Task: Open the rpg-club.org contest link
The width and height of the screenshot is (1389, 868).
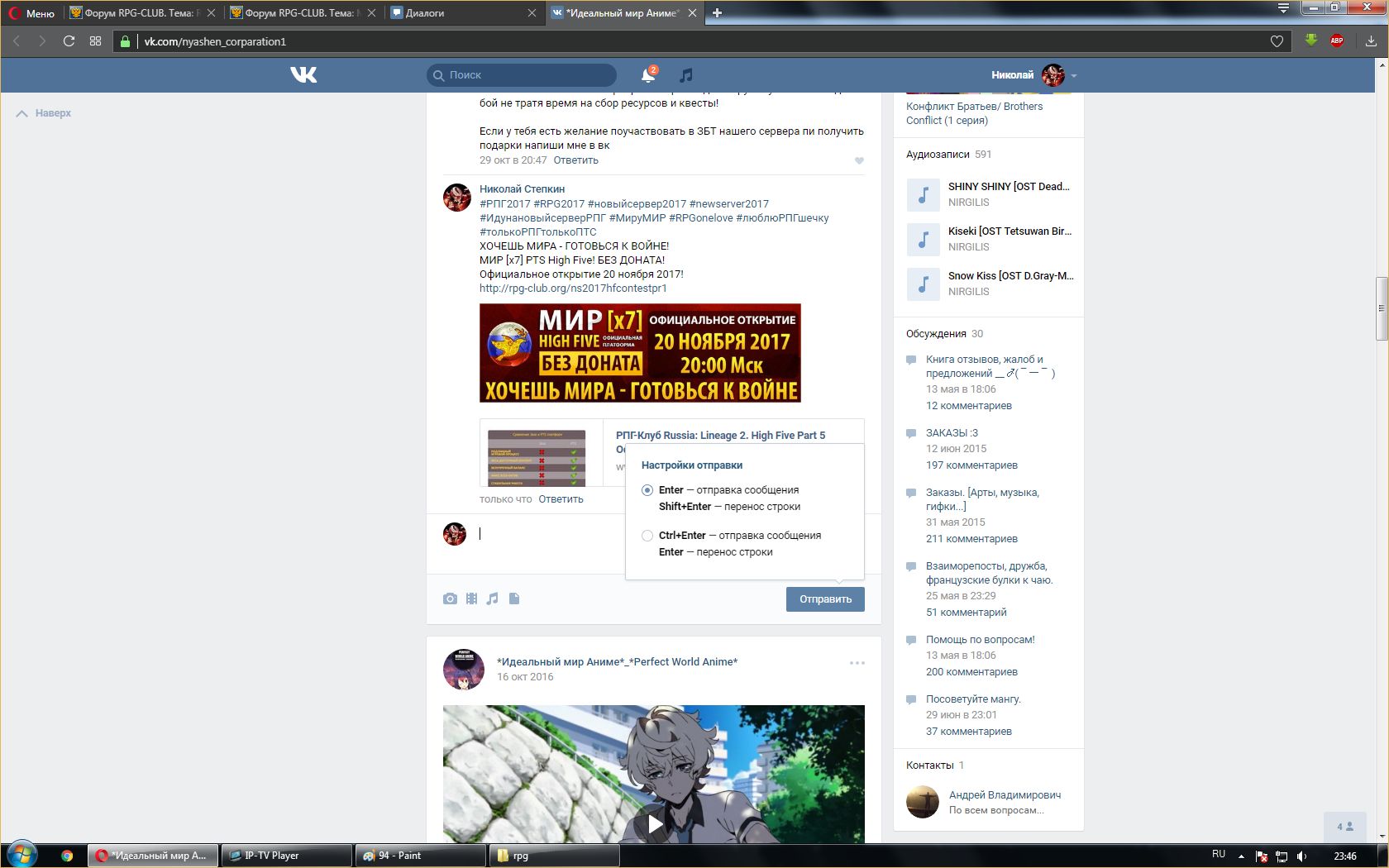Action: (x=573, y=289)
